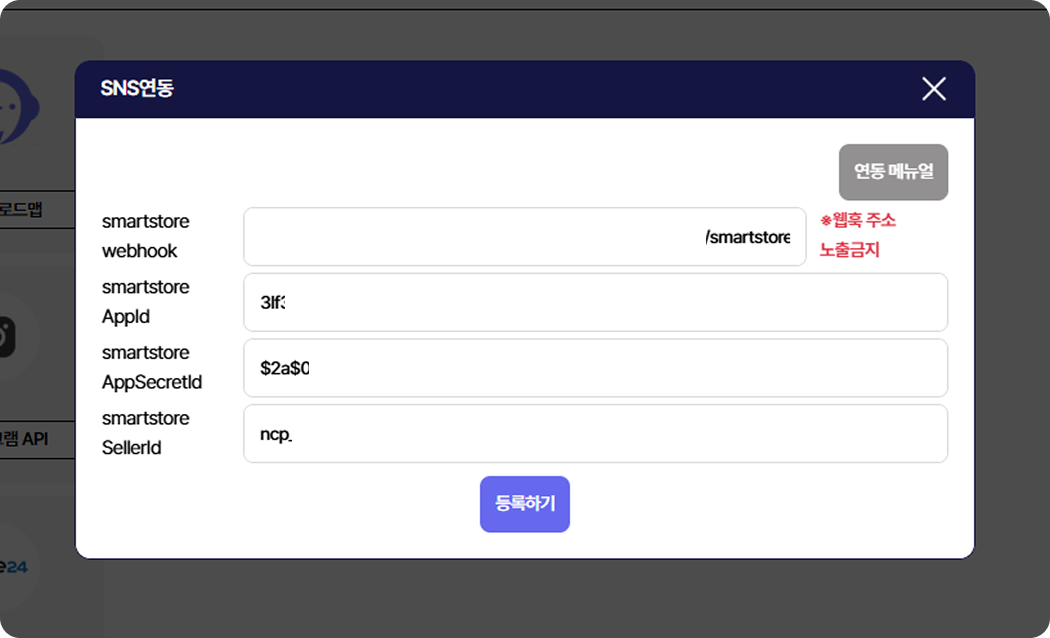Click the cafe24 logo icon
This screenshot has width=1050, height=638.
[14, 567]
